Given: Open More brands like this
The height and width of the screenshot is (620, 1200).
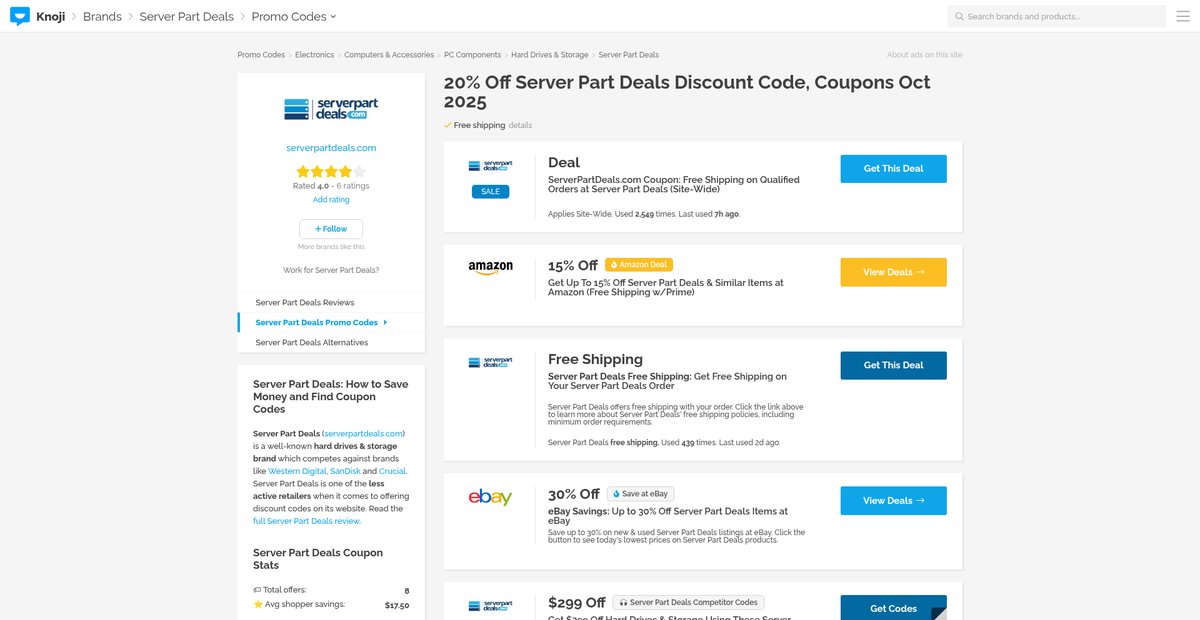Looking at the screenshot, I should click(x=331, y=247).
